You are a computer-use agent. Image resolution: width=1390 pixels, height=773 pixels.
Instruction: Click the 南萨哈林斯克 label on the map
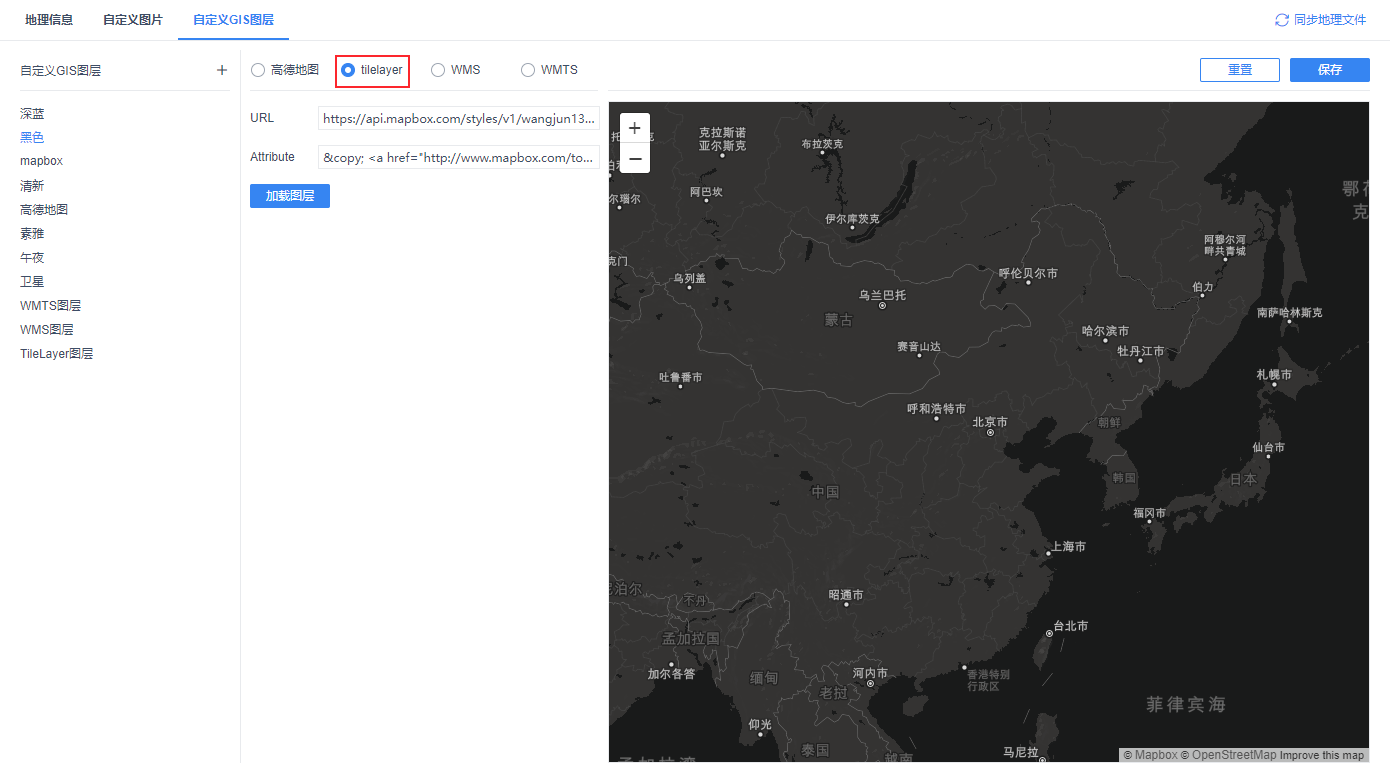1290,313
